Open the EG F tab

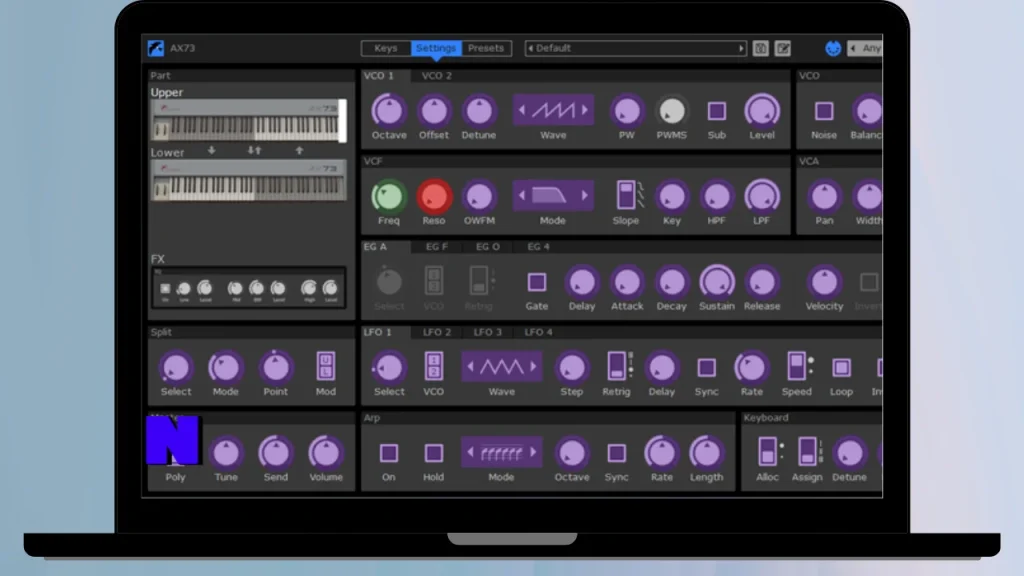click(x=436, y=247)
